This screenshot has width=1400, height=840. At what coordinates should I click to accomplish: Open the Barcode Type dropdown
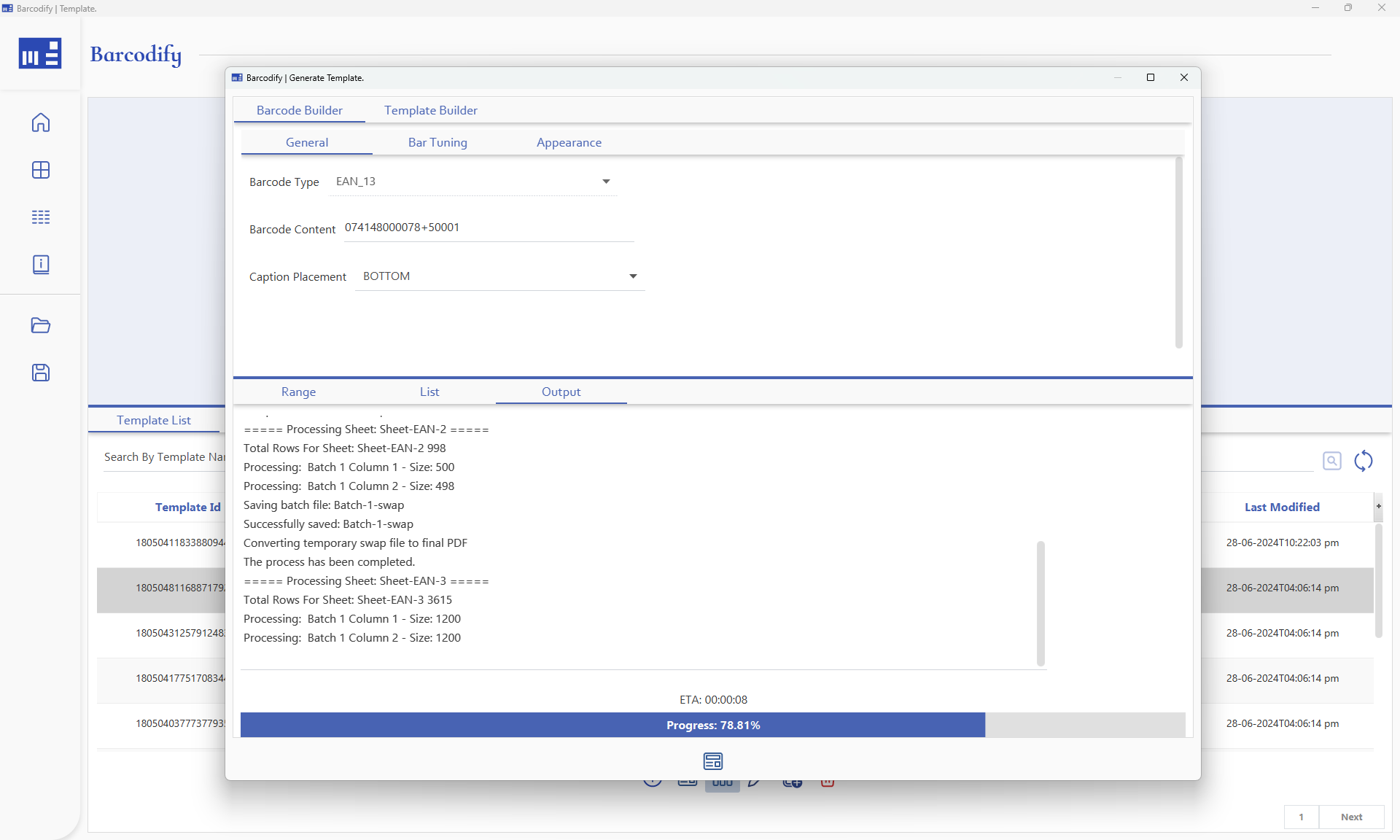(x=606, y=181)
